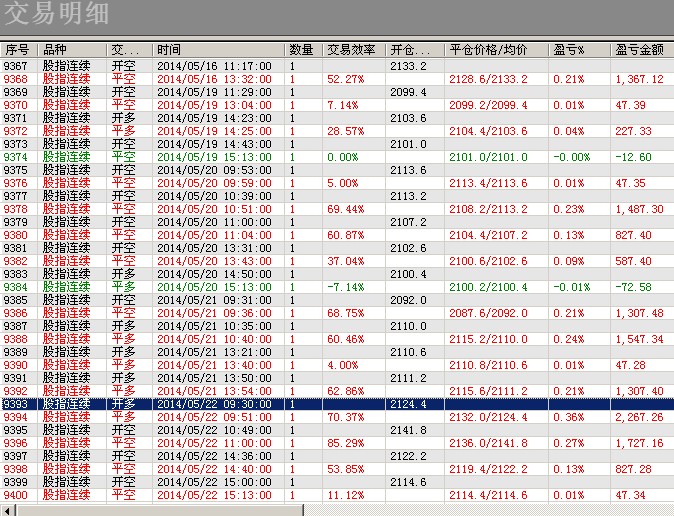674x516 pixels.
Task: Click efficiency value 37.04%
Action: pos(346,261)
